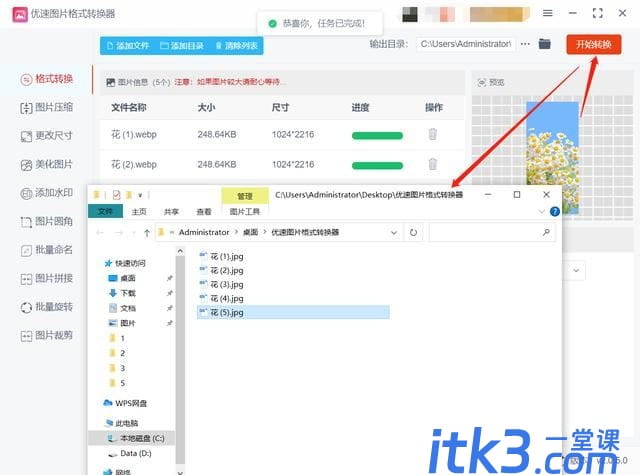640x475 pixels.
Task: Delete 花 (2).webp with its trash icon
Action: [433, 164]
